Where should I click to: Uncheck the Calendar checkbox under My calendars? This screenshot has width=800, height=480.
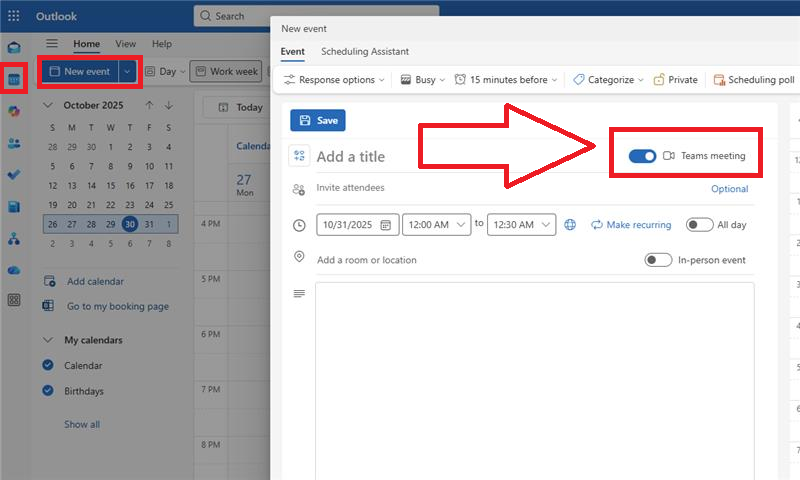point(48,365)
